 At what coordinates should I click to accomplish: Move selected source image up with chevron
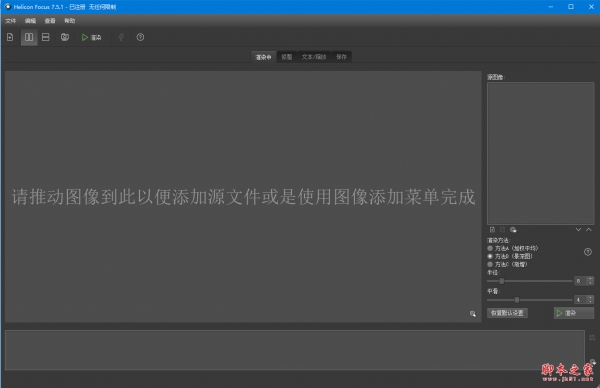(x=589, y=230)
